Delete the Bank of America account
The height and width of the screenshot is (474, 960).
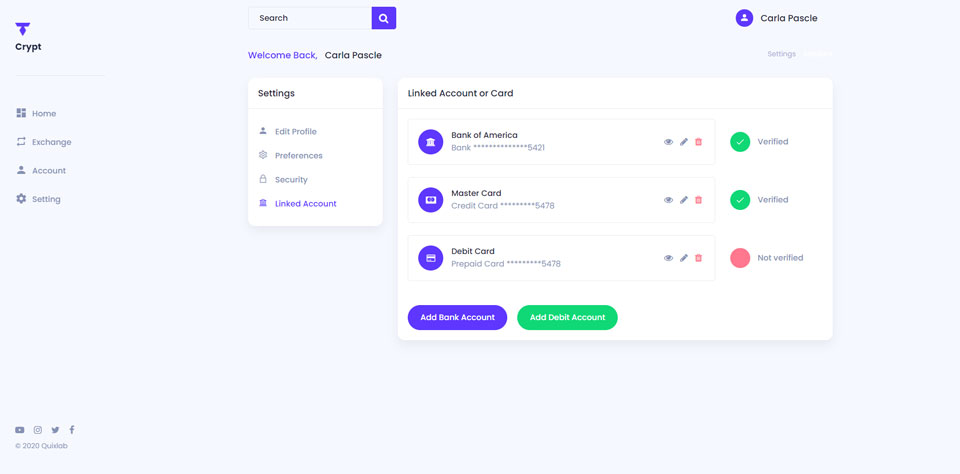698,142
